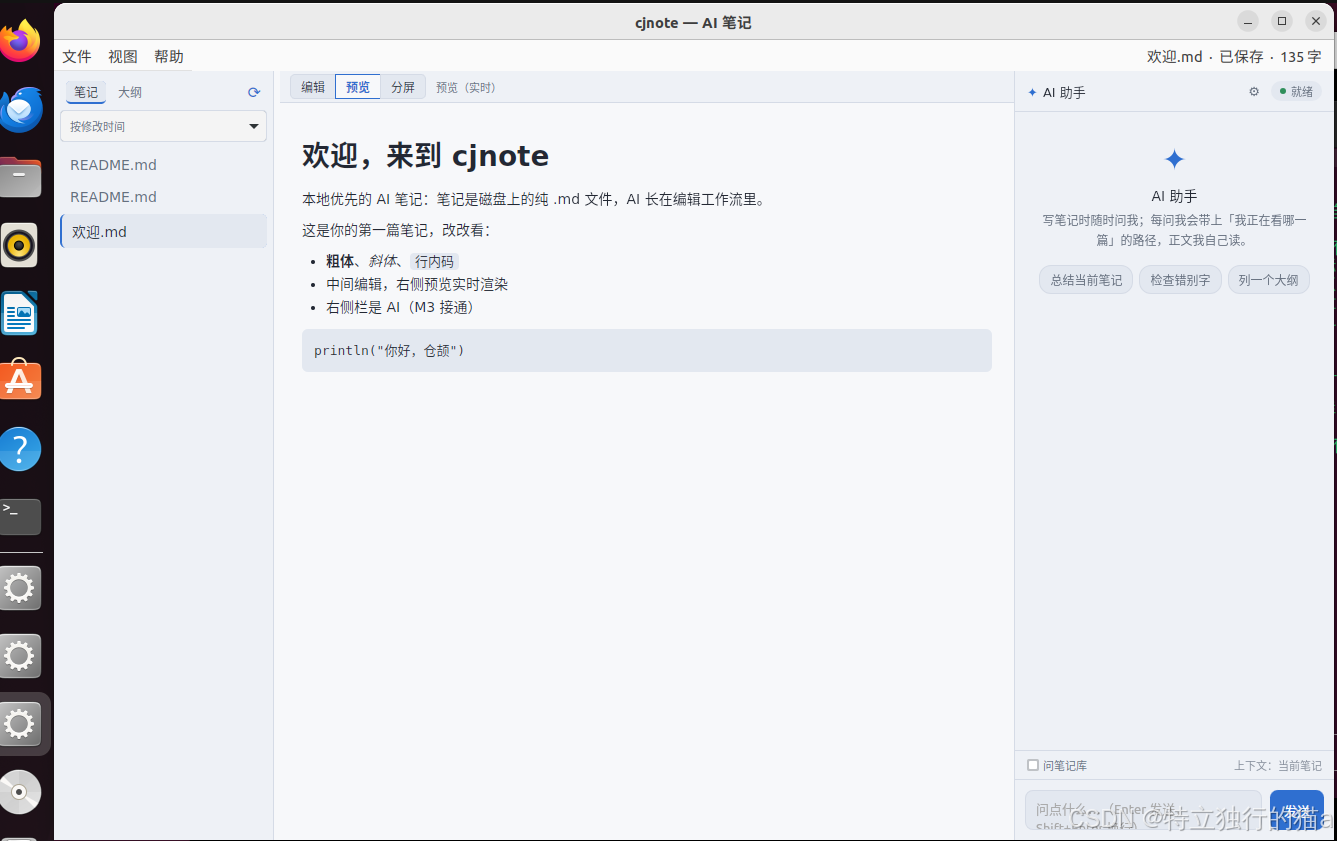Open the 文件 menu

[x=77, y=57]
